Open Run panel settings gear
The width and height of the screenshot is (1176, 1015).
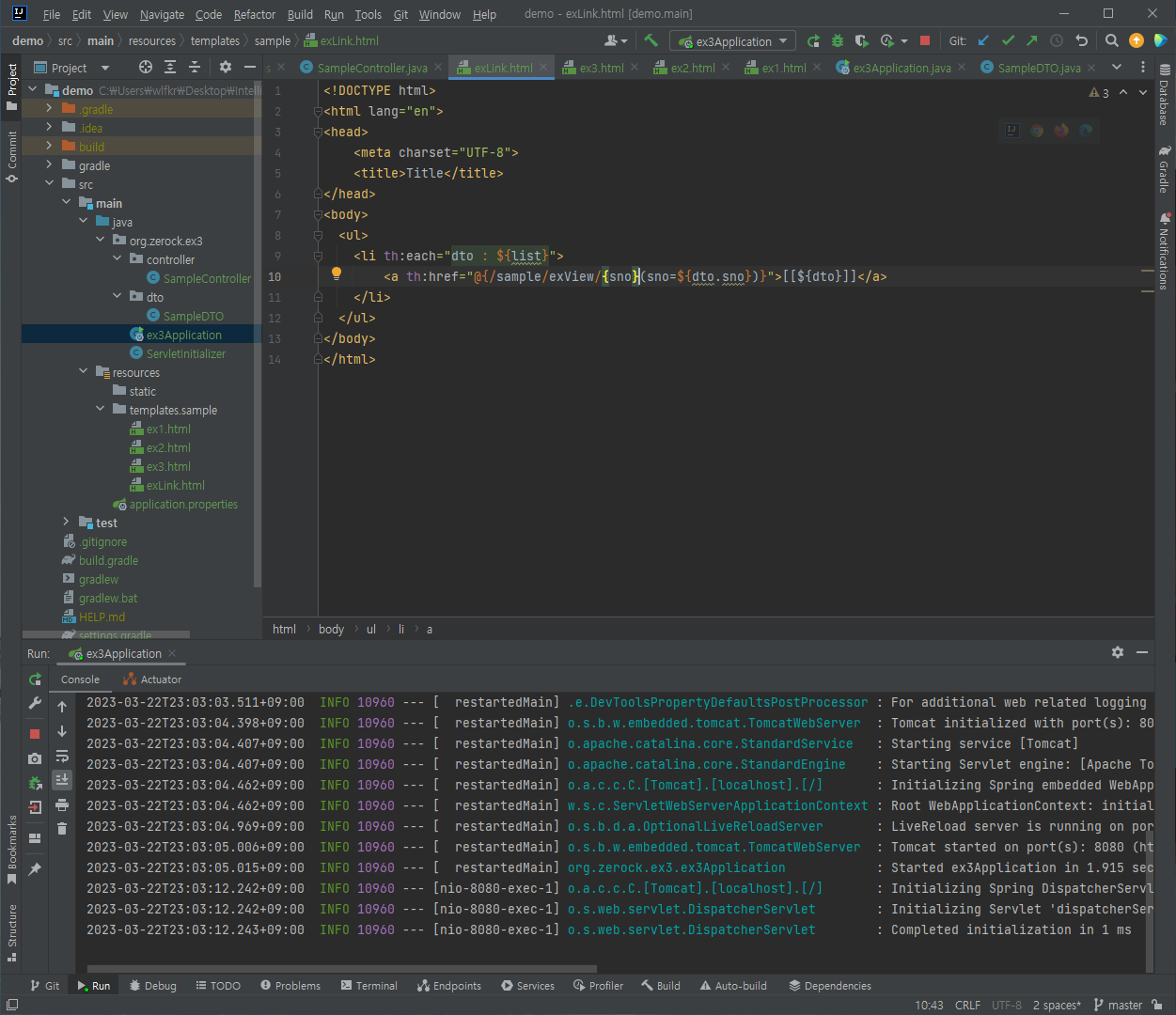click(x=1118, y=652)
